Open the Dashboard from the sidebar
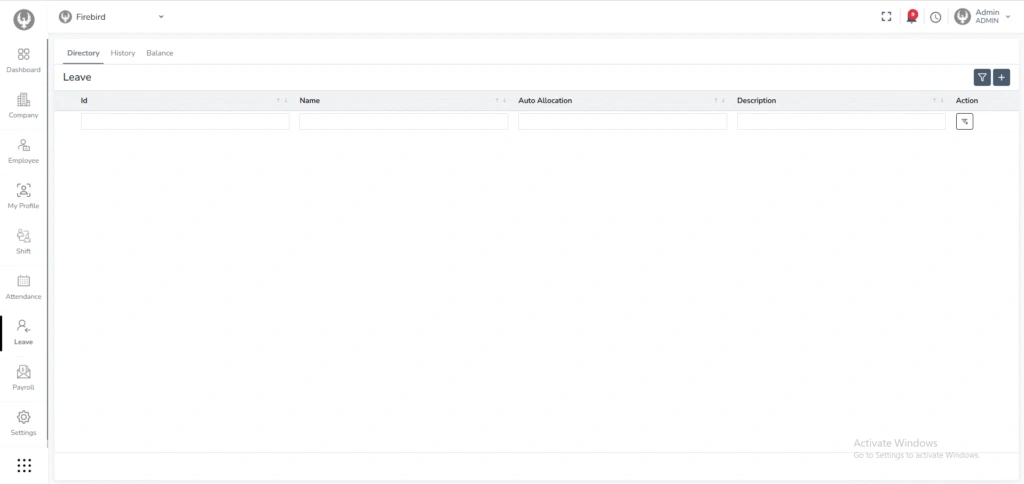This screenshot has height=484, width=1024. point(23,60)
